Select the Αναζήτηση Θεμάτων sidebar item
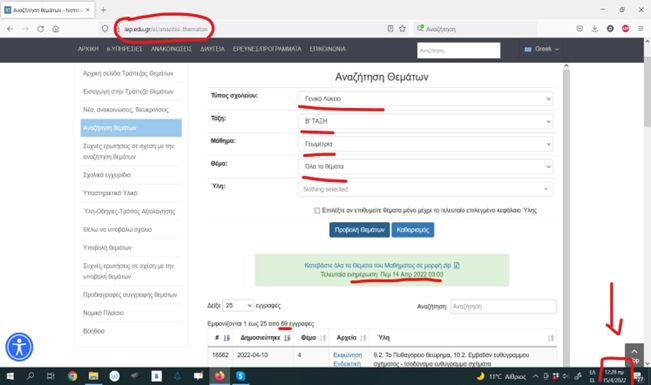The height and width of the screenshot is (385, 651). pyautogui.click(x=131, y=128)
